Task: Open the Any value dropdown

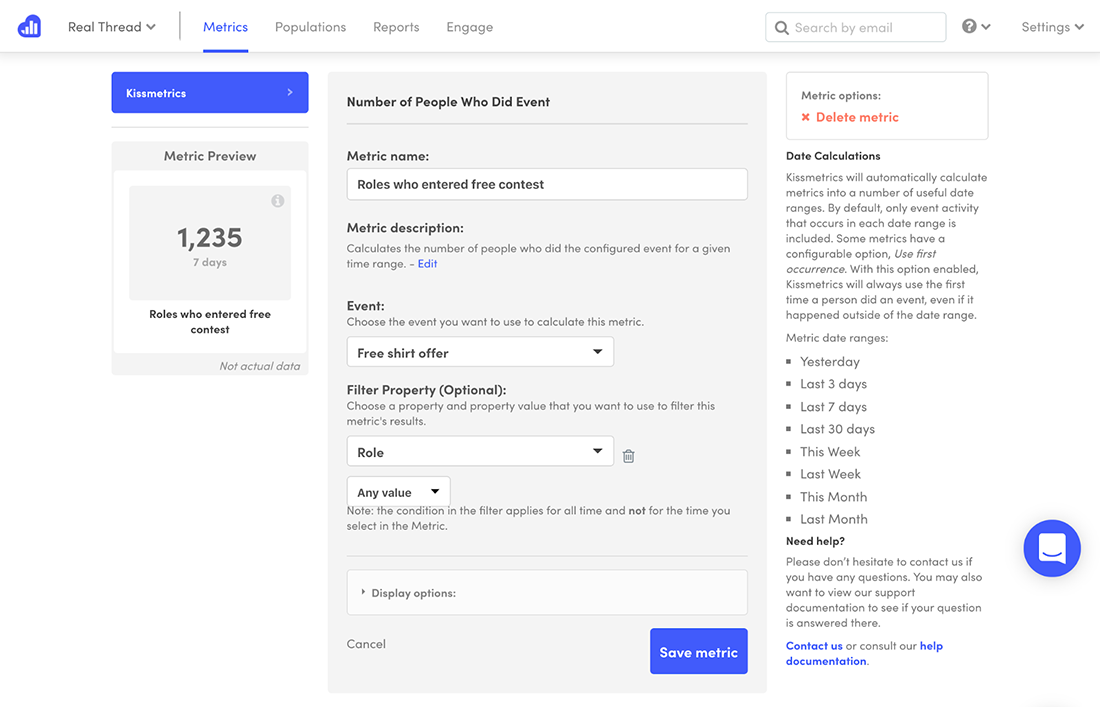Action: 398,492
